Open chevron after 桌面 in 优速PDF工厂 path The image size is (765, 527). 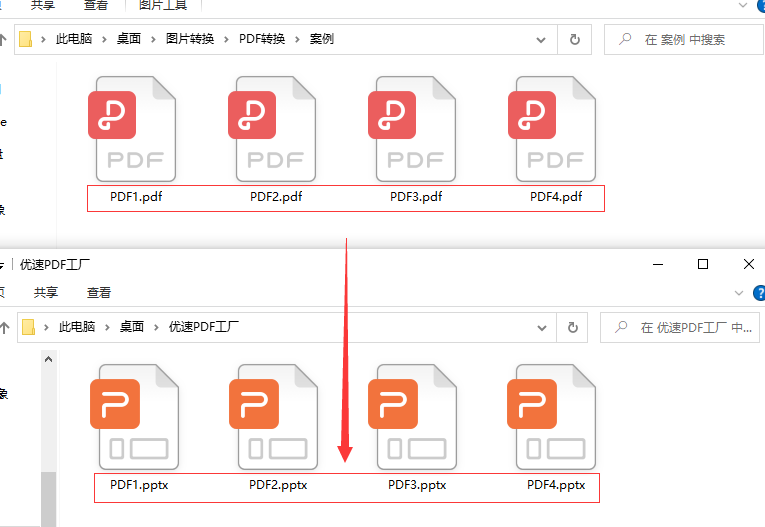click(156, 327)
